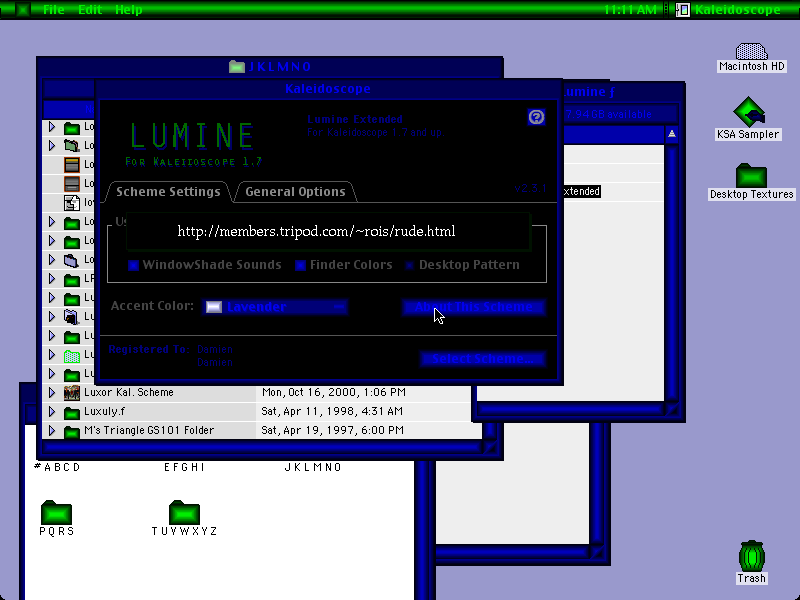Toggle the WindowShade Sounds checkbox
The width and height of the screenshot is (800, 600).
click(x=133, y=265)
